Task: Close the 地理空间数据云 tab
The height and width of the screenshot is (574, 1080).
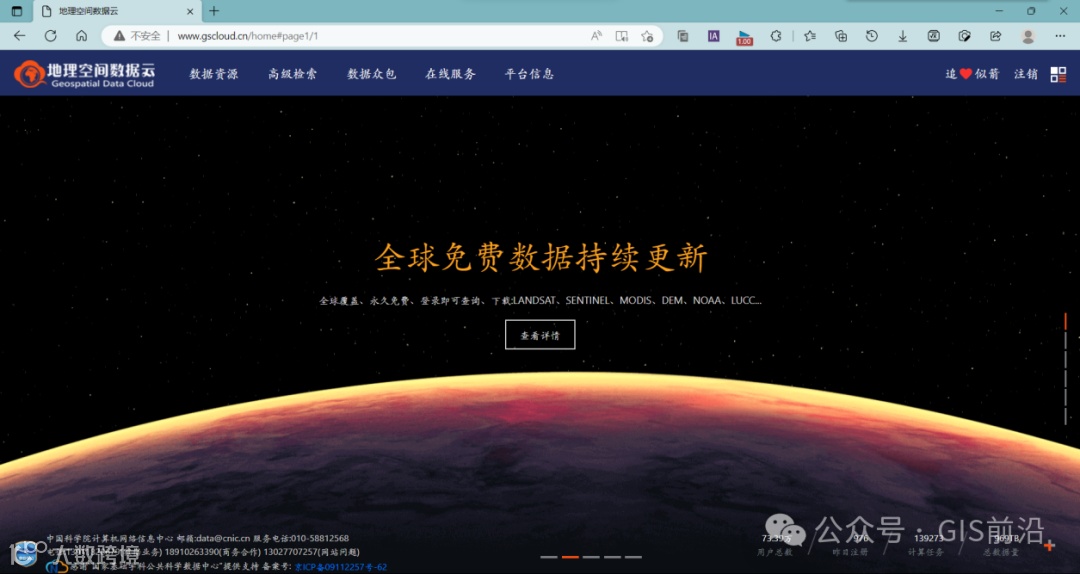Action: 190,12
